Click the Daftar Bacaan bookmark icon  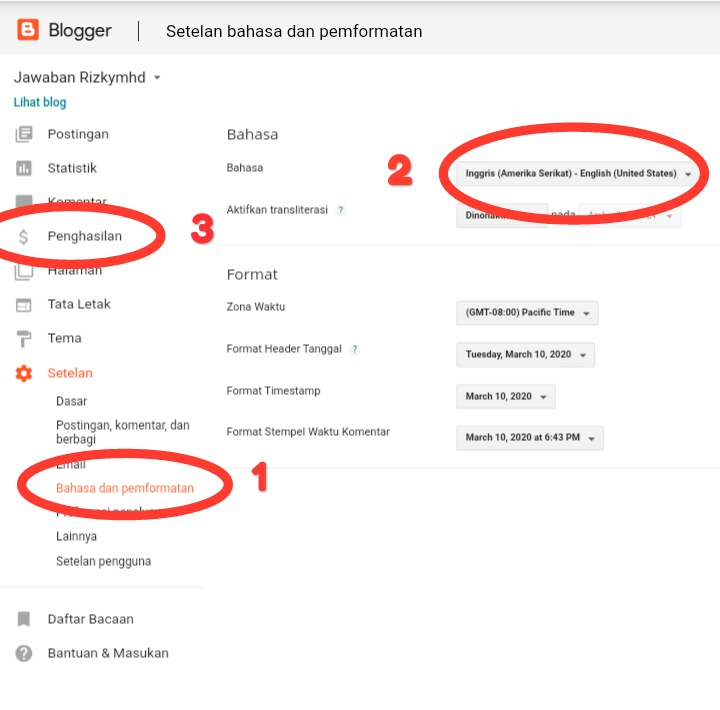(24, 619)
